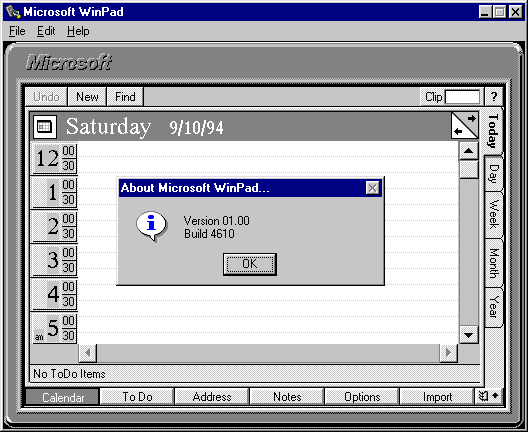Click the Find toolbar button
This screenshot has width=528, height=432.
125,97
